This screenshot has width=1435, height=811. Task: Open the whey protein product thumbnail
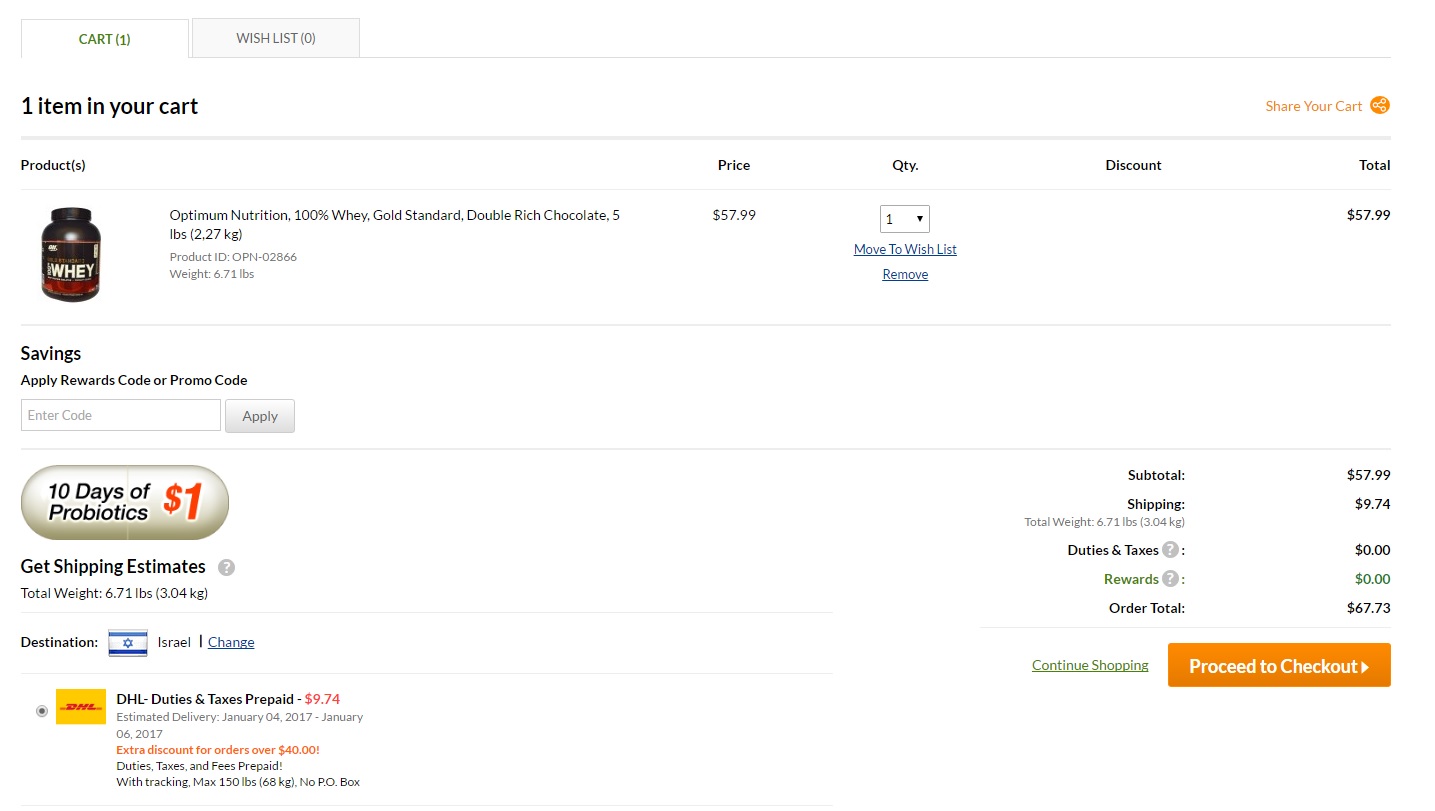tap(71, 255)
